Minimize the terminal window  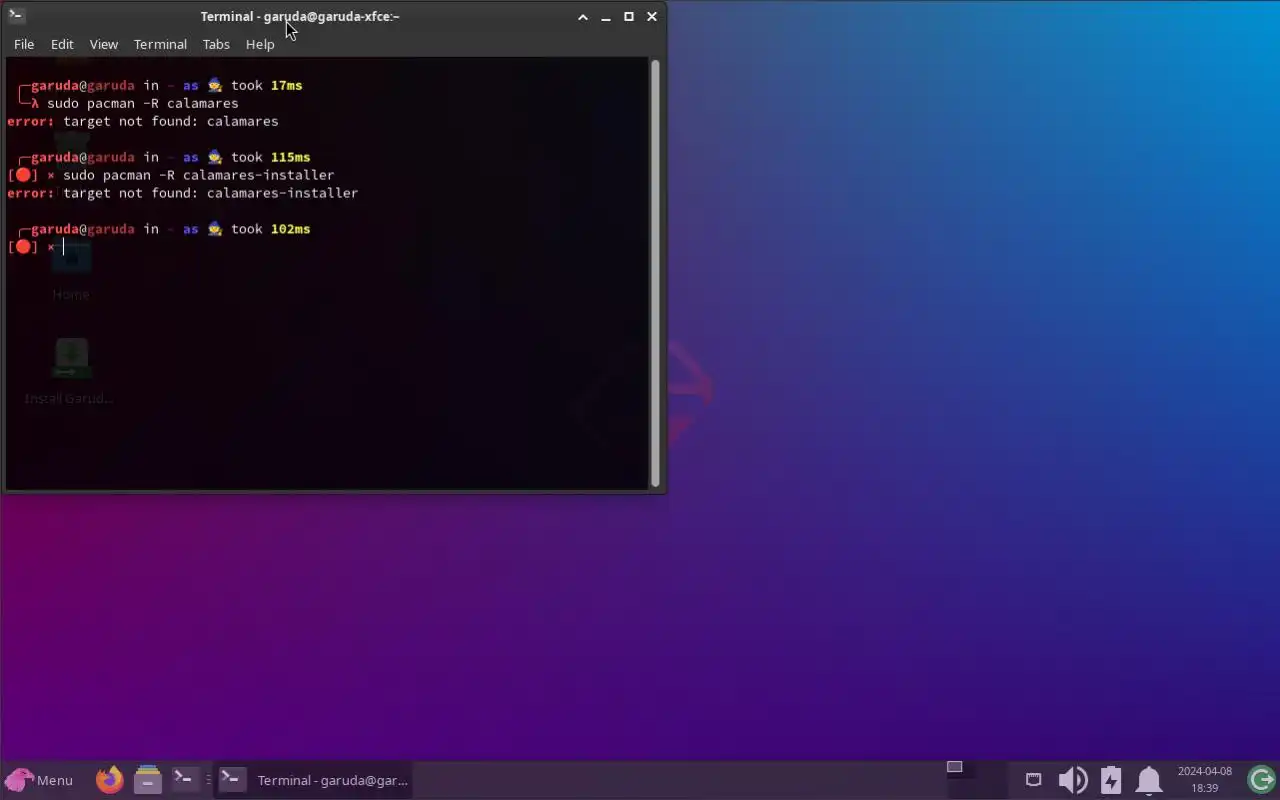tap(606, 16)
